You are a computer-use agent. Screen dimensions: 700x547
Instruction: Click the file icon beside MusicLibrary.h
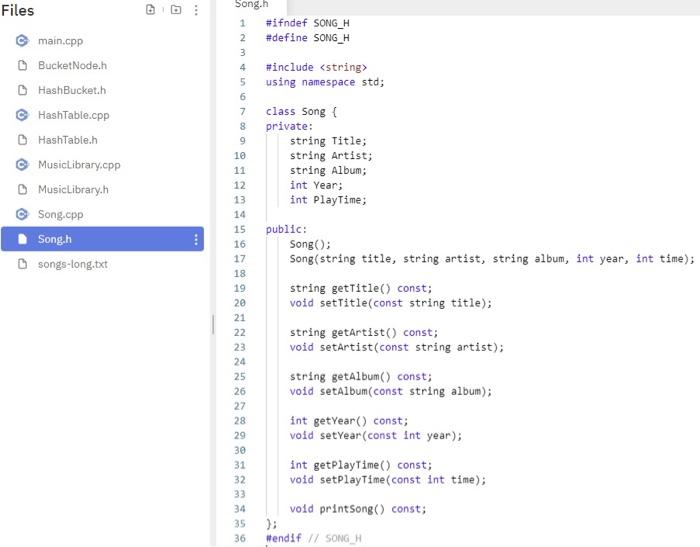(x=22, y=189)
